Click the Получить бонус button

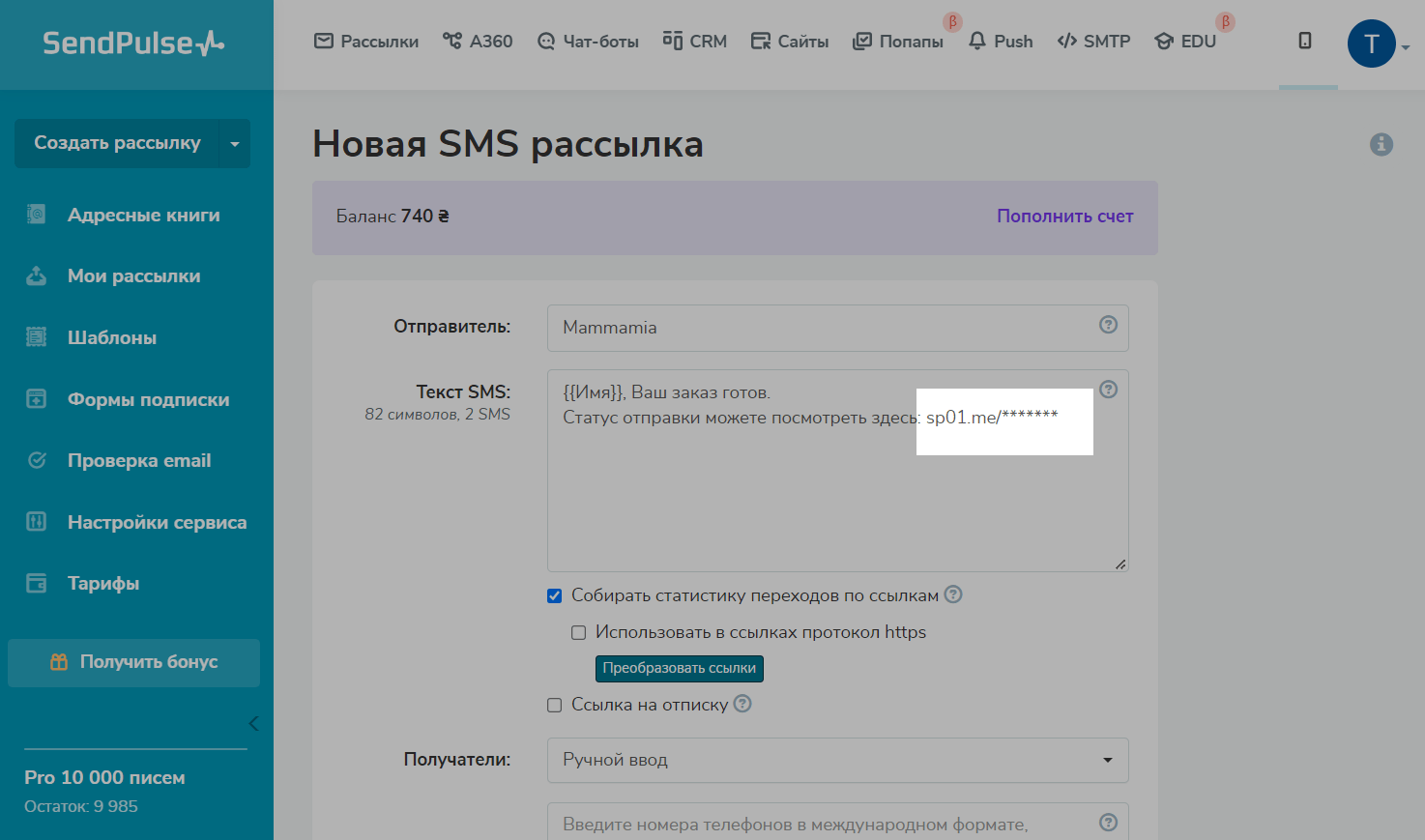pos(133,662)
